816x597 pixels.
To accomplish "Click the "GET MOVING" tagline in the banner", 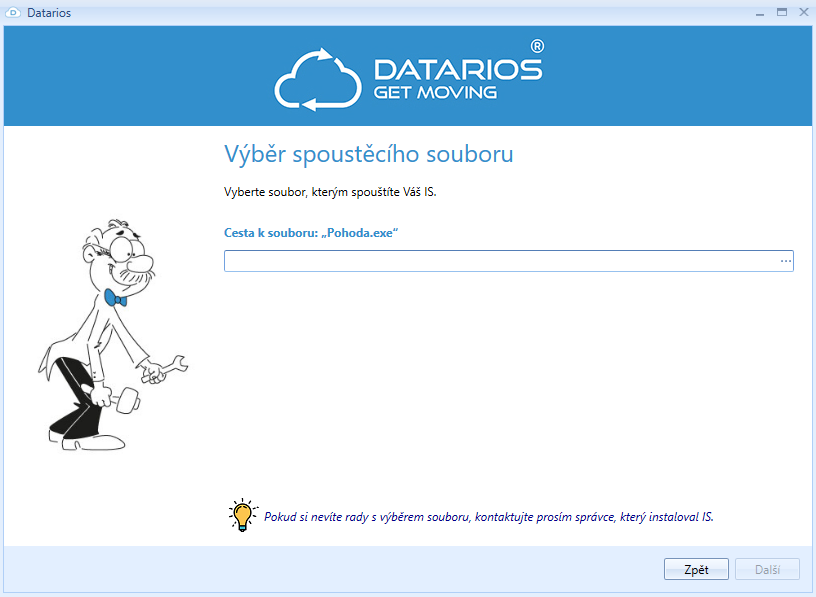I will coord(435,93).
